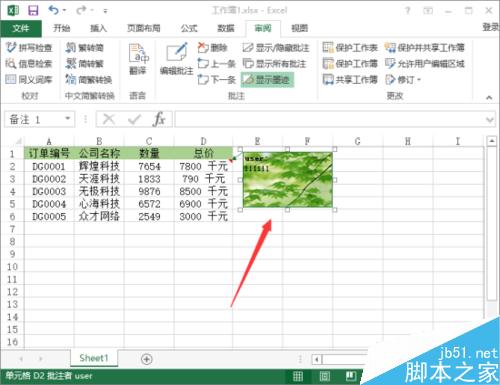Switch to the 页面布局 tab
The width and height of the screenshot is (500, 385).
[x=144, y=28]
